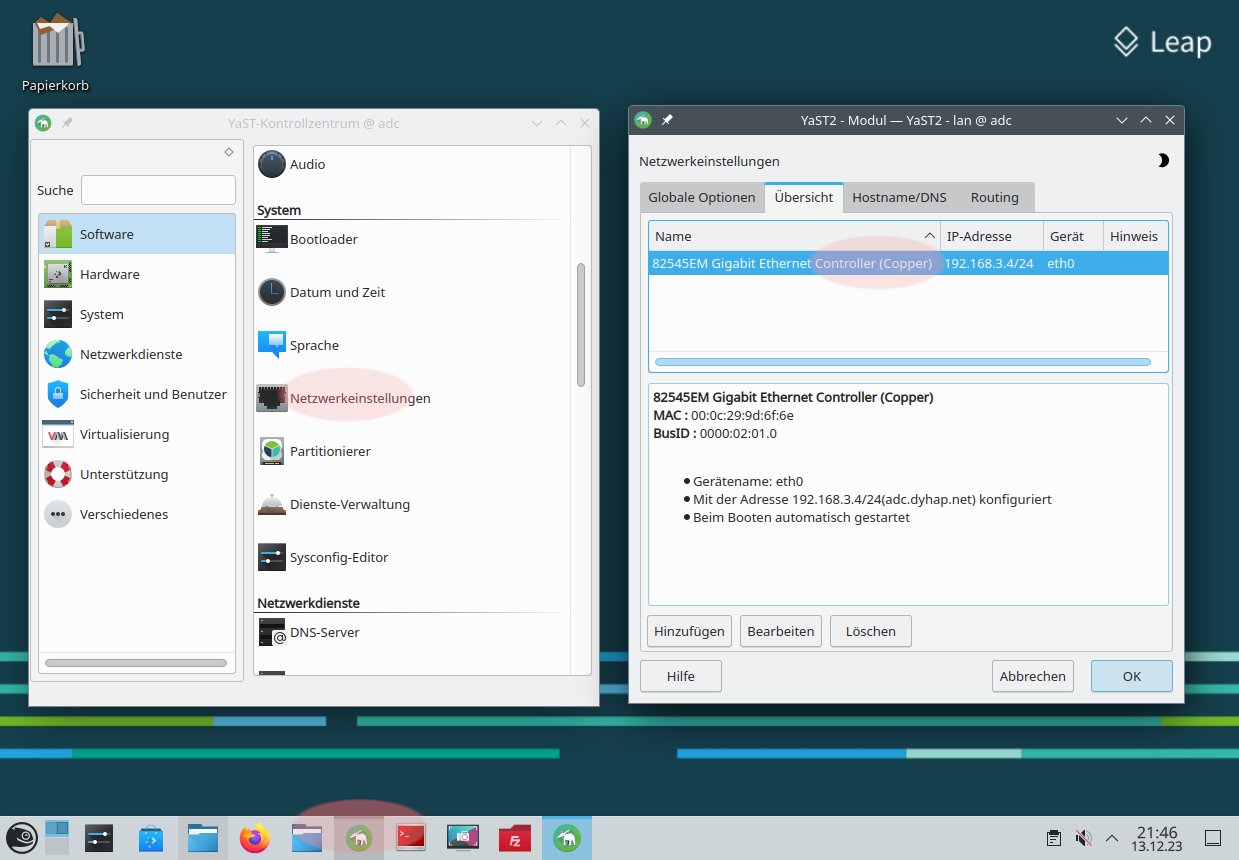Select the Hardware category

(x=109, y=274)
